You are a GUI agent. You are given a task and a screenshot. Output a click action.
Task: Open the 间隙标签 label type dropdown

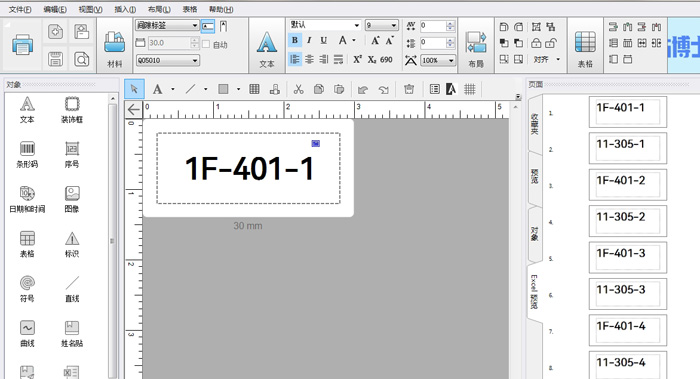coord(167,25)
